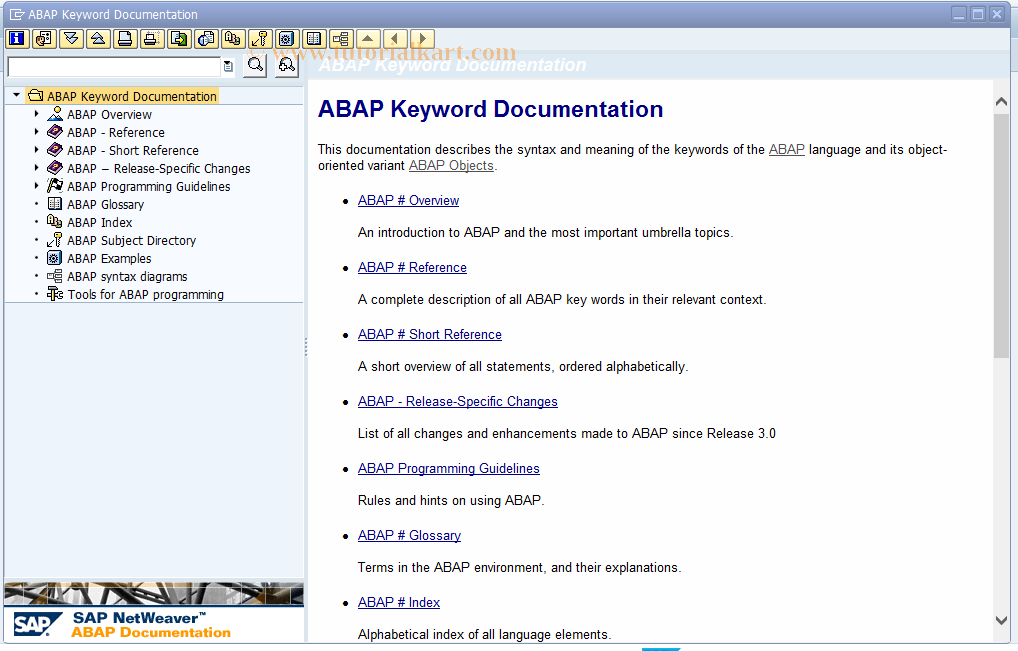Click the gear icon beside ABAP Examples
Image resolution: width=1018 pixels, height=651 pixels.
coord(55,258)
